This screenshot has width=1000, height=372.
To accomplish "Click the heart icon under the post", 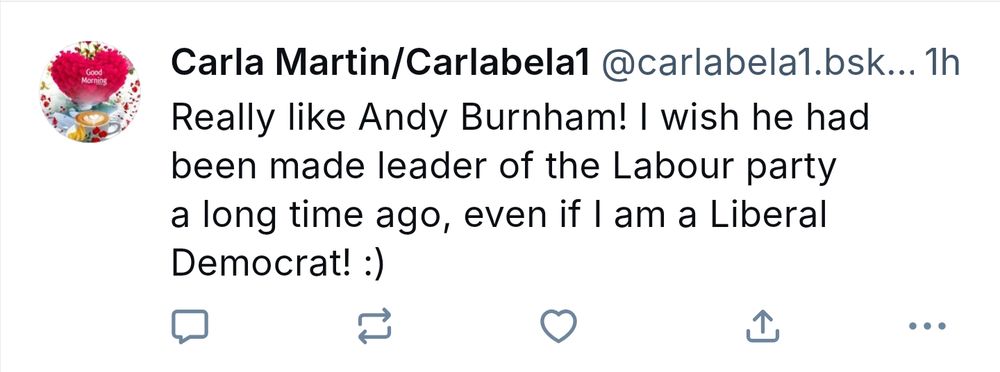I will pos(559,326).
